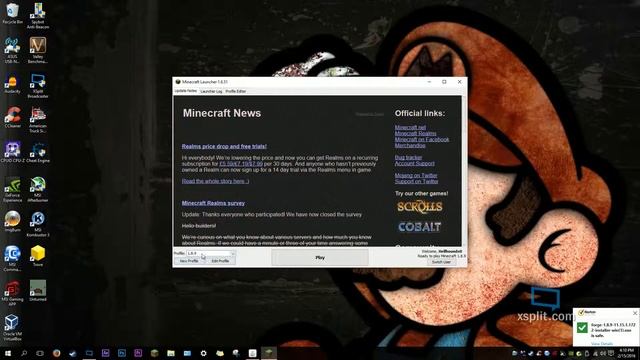Maximize the Minecraft Launcher window
The height and width of the screenshot is (360, 640).
[x=444, y=82]
